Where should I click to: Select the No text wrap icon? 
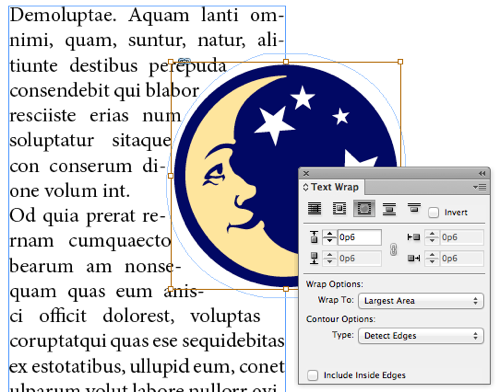(314, 209)
